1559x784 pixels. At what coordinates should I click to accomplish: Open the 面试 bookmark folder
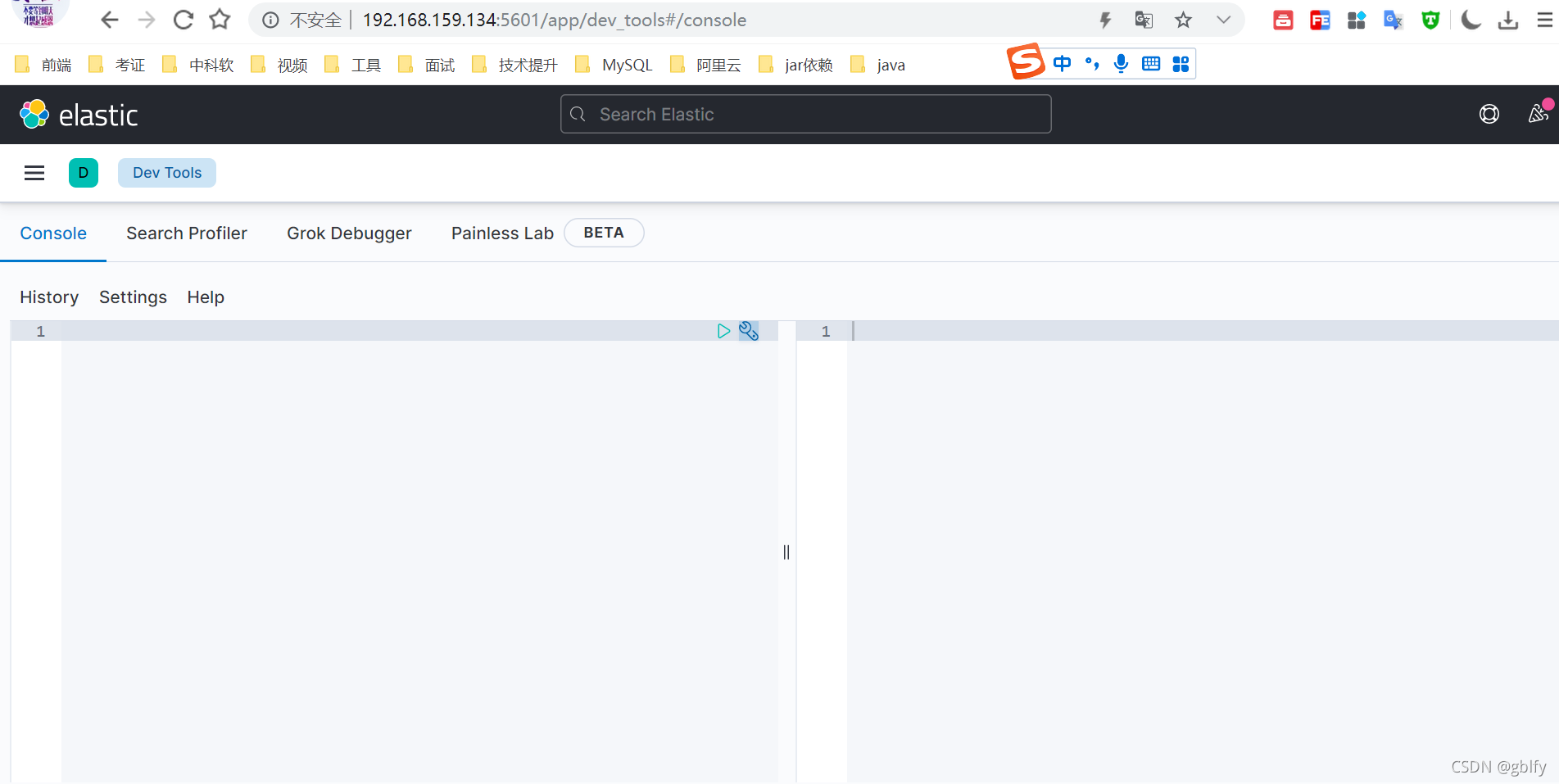427,65
